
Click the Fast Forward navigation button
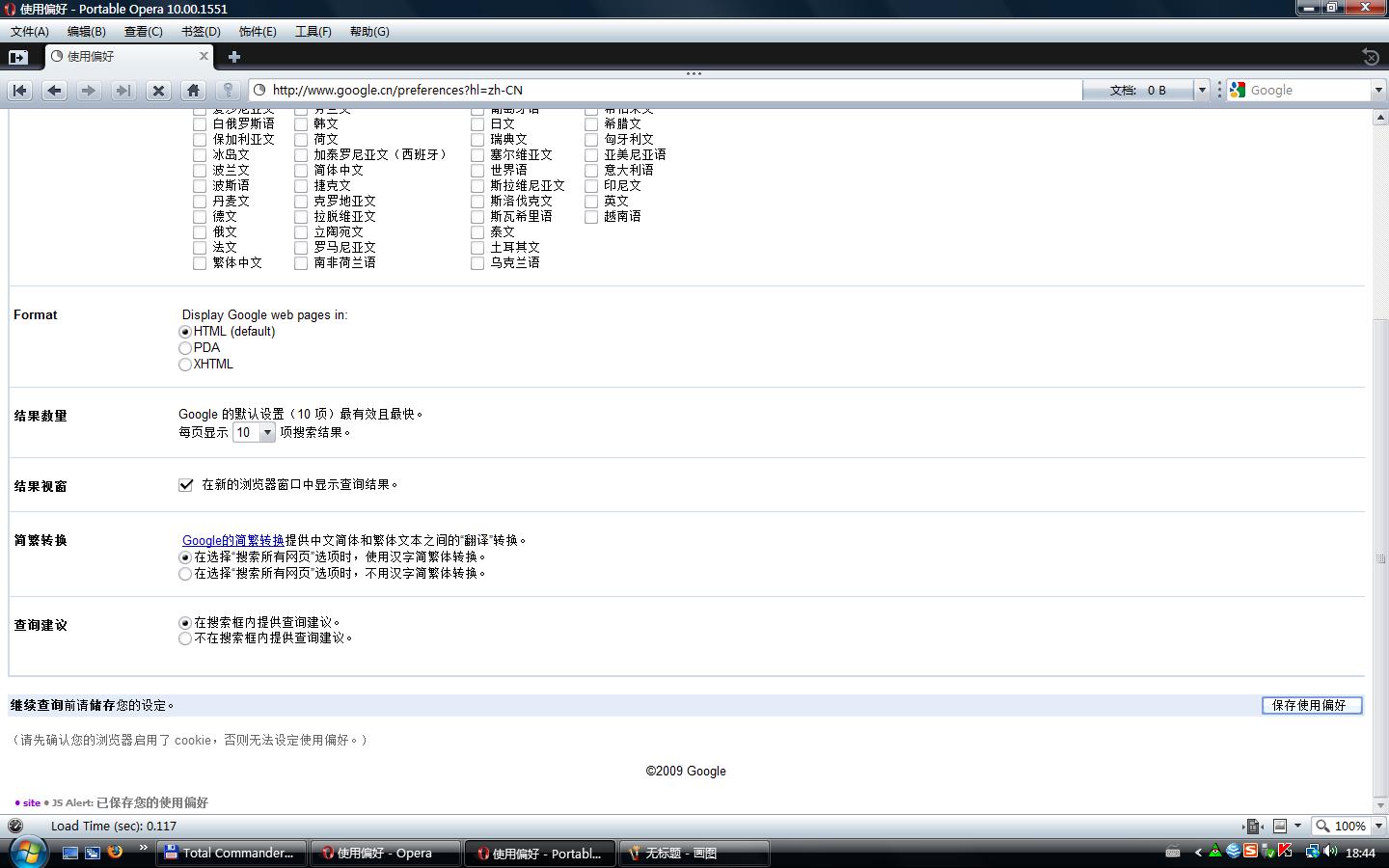click(123, 90)
